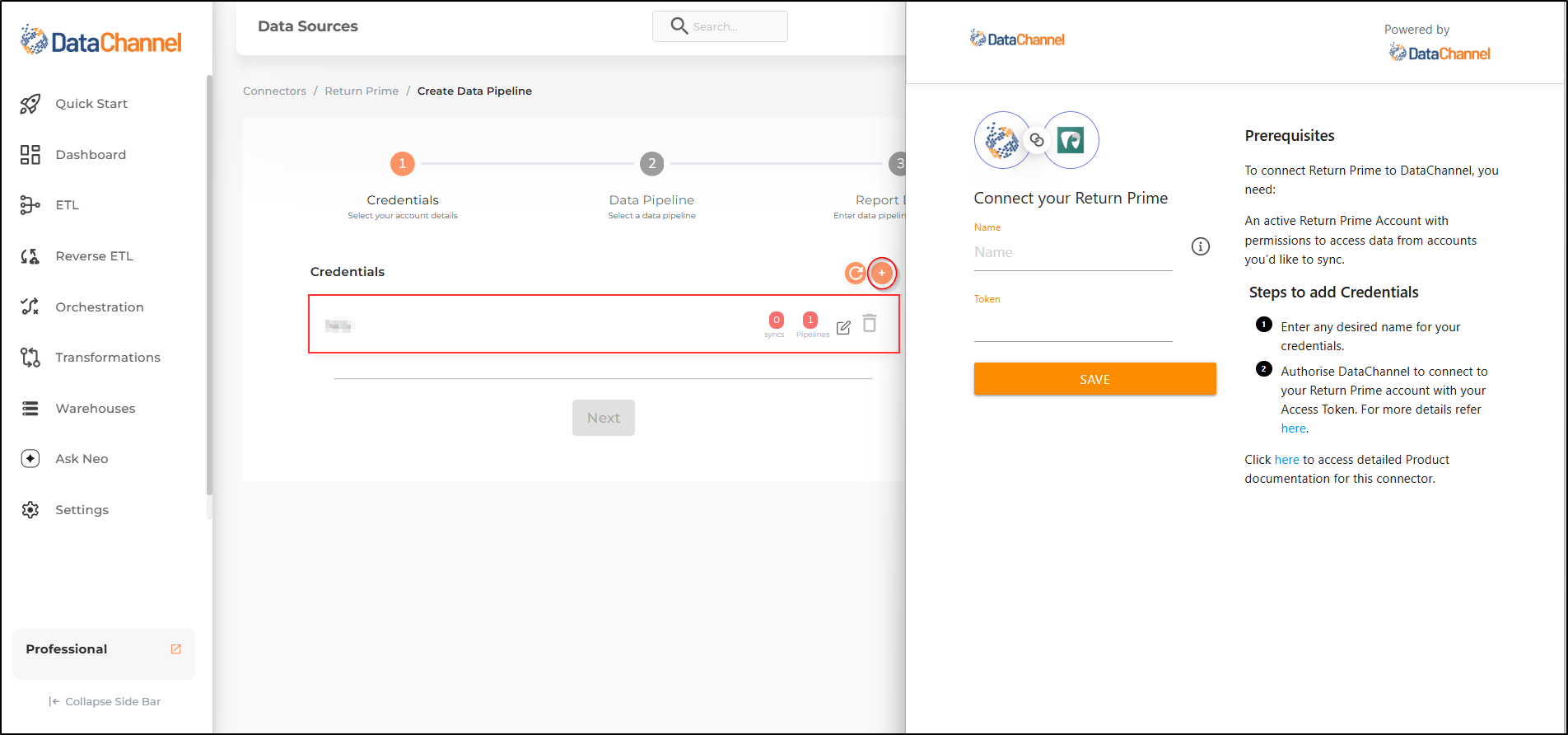The height and width of the screenshot is (735, 1568).
Task: Click the 0 syncs badge
Action: [x=776, y=320]
